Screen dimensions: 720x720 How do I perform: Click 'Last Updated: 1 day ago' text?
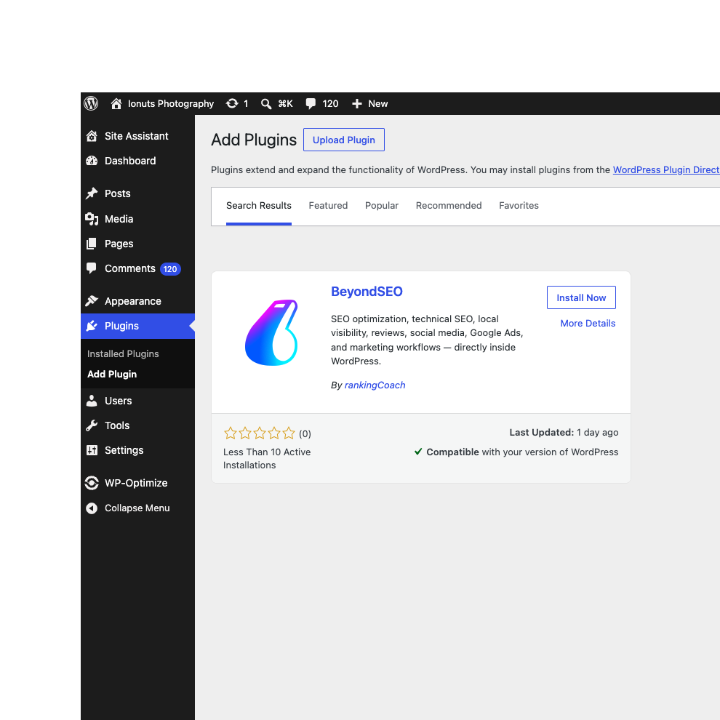tap(564, 433)
